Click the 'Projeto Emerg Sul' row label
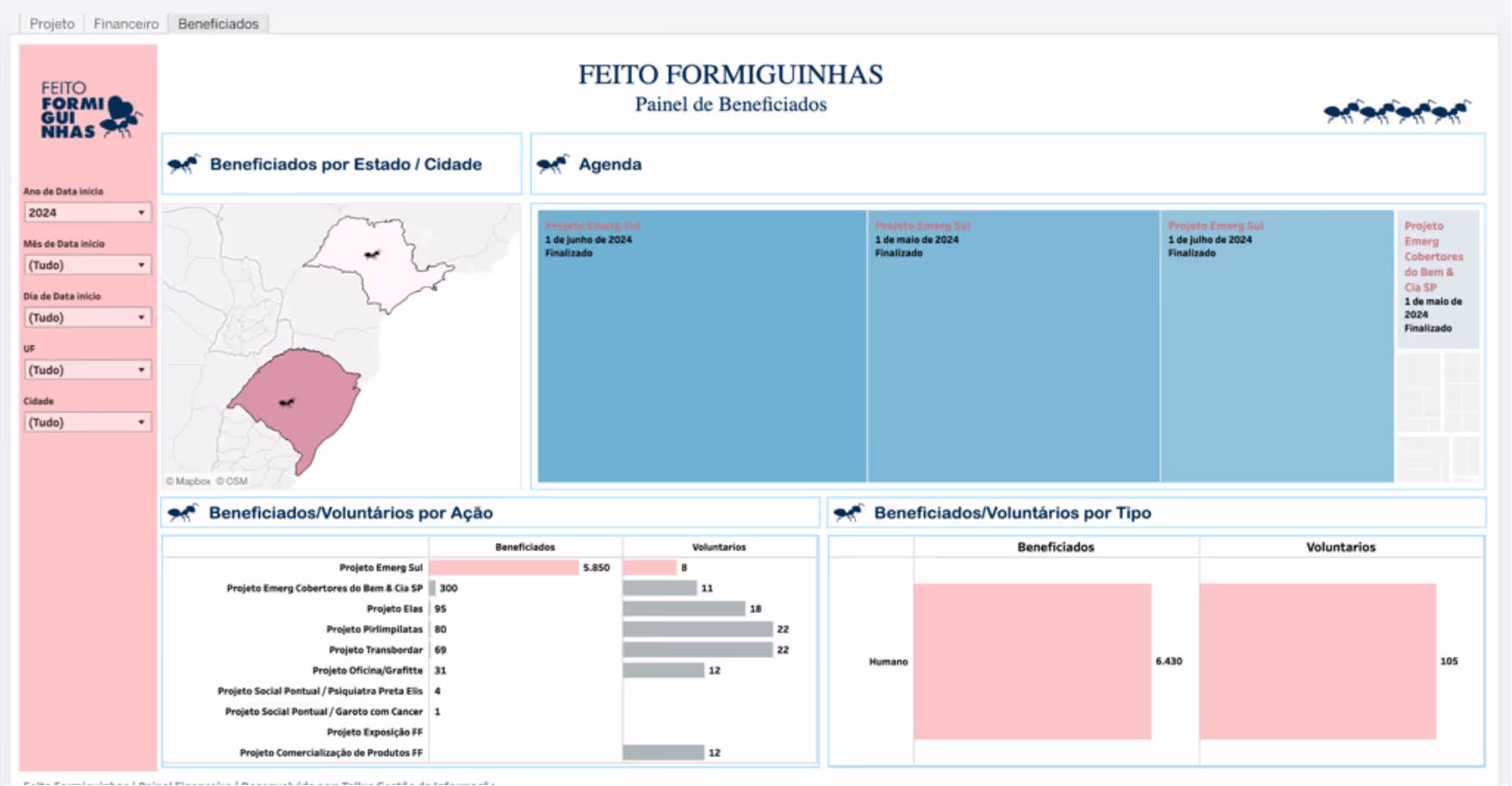This screenshot has height=786, width=1512. pyautogui.click(x=381, y=567)
